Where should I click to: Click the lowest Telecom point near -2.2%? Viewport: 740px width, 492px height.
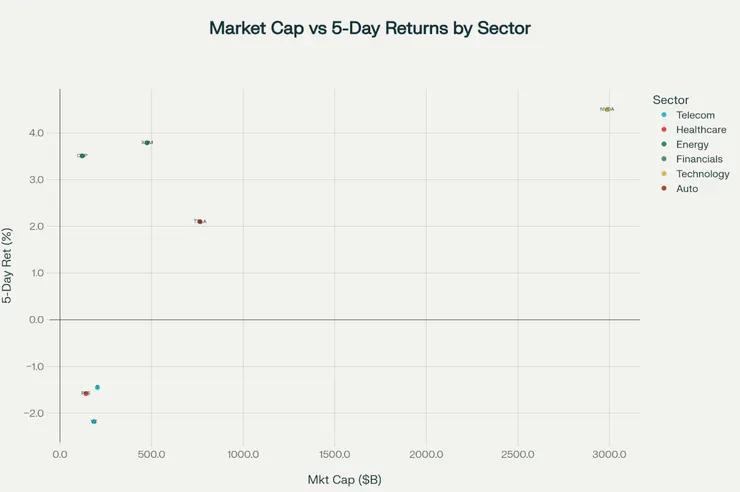94,422
